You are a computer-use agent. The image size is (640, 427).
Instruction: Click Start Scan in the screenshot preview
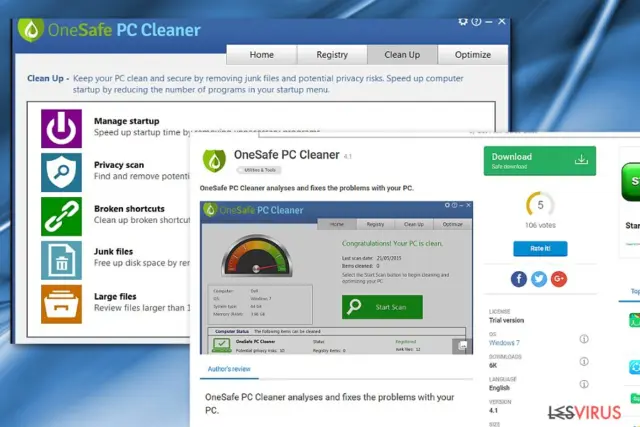[x=382, y=307]
